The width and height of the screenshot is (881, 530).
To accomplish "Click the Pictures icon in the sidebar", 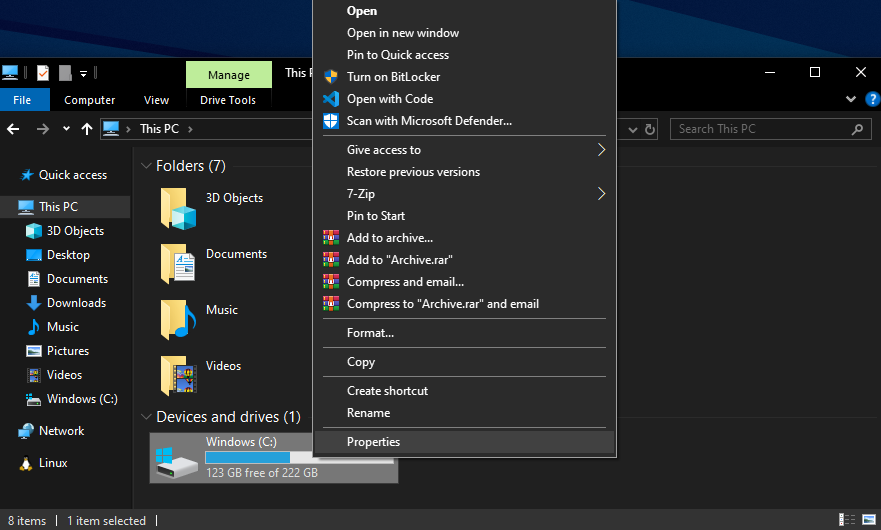I will tap(34, 351).
